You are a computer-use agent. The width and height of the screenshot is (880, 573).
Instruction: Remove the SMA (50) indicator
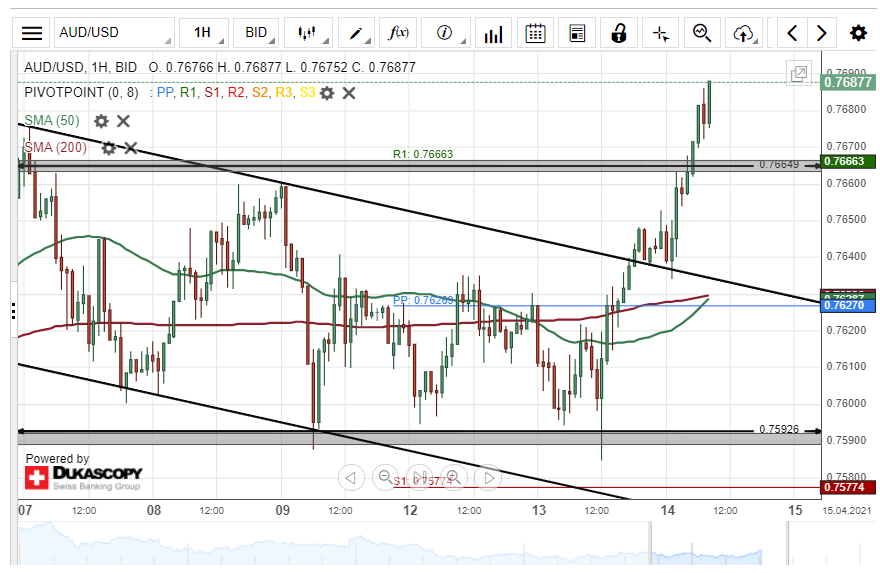(x=123, y=121)
